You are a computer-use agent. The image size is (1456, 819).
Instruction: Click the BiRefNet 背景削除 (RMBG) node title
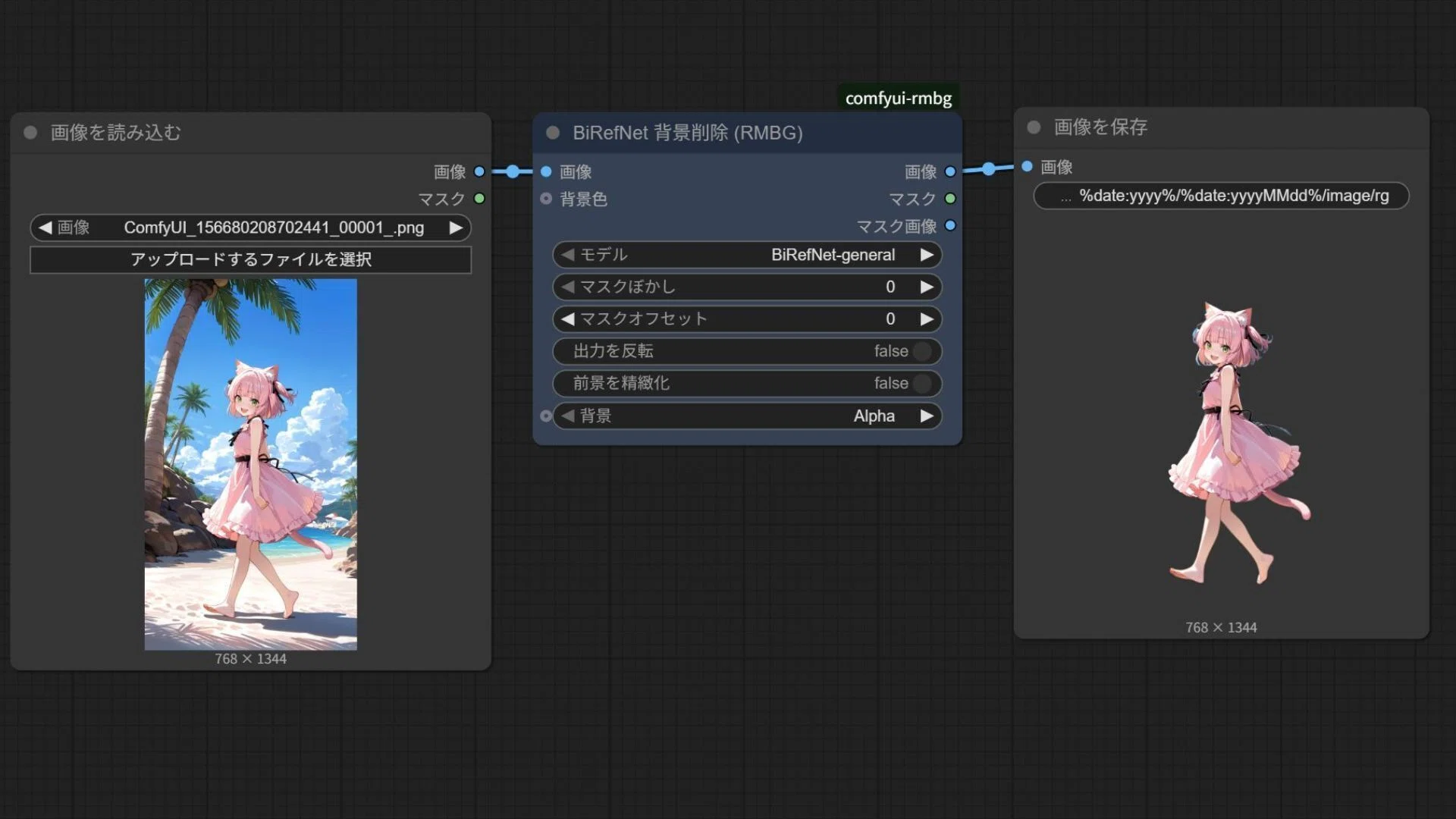pyautogui.click(x=687, y=133)
